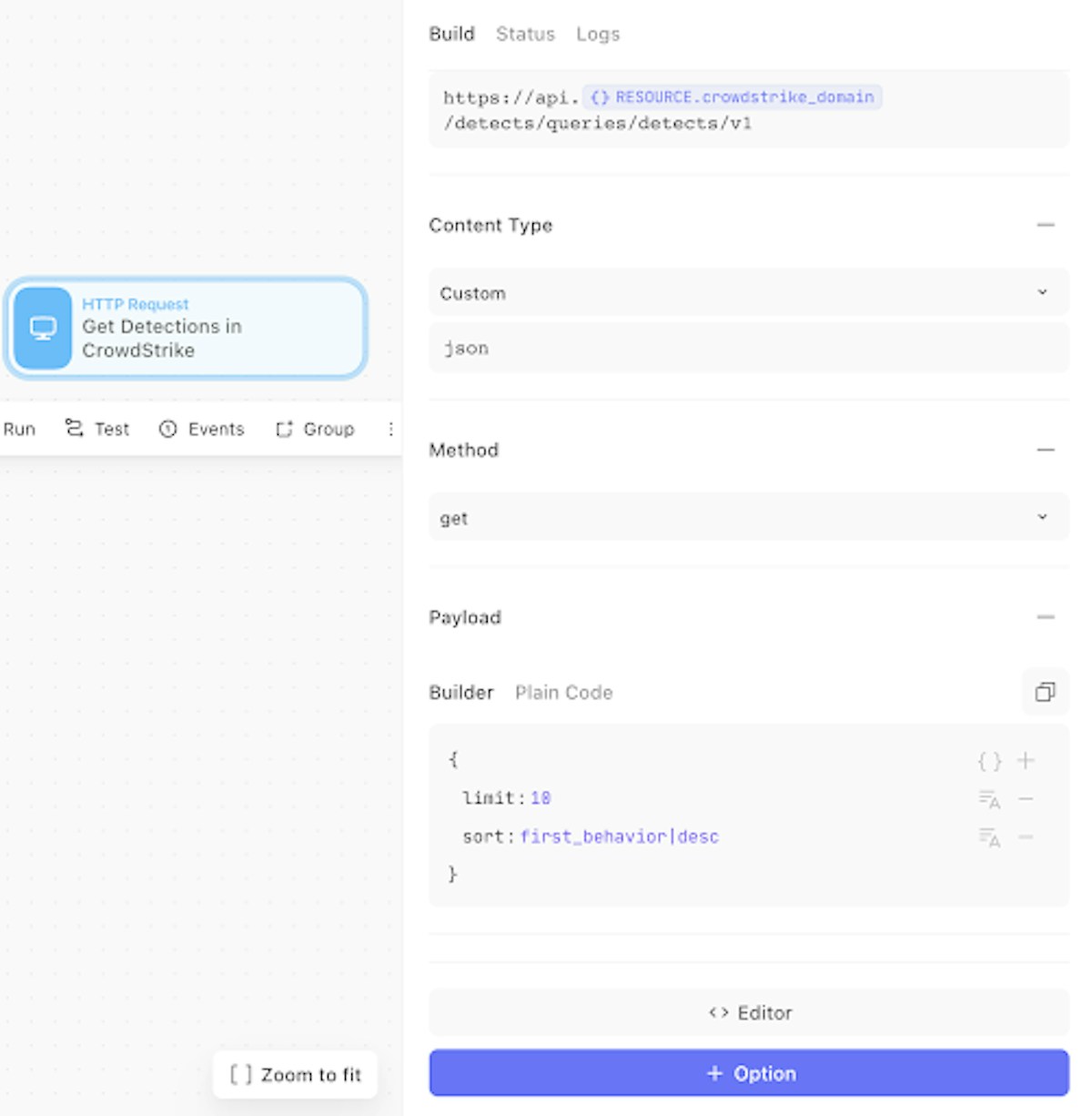1092x1116 pixels.
Task: Click the json content type input field
Action: click(x=748, y=349)
